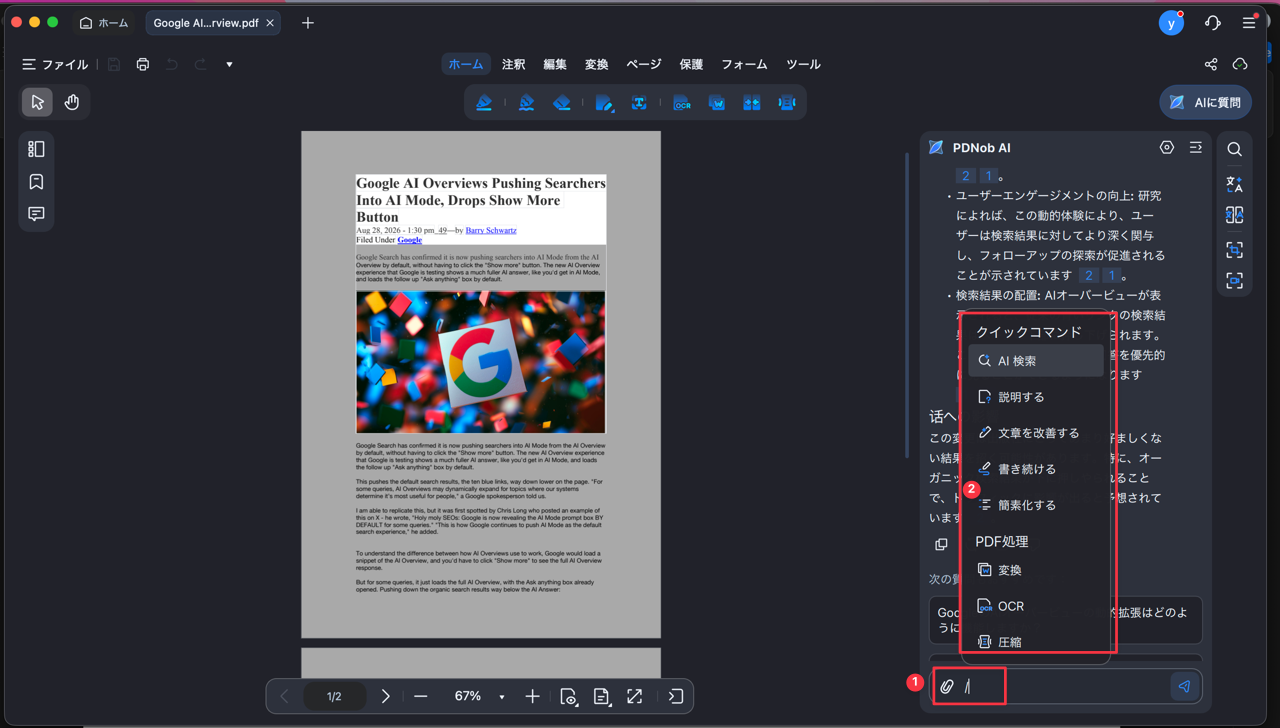Select the squiggly underline markup tool
The image size is (1280, 728).
point(526,103)
